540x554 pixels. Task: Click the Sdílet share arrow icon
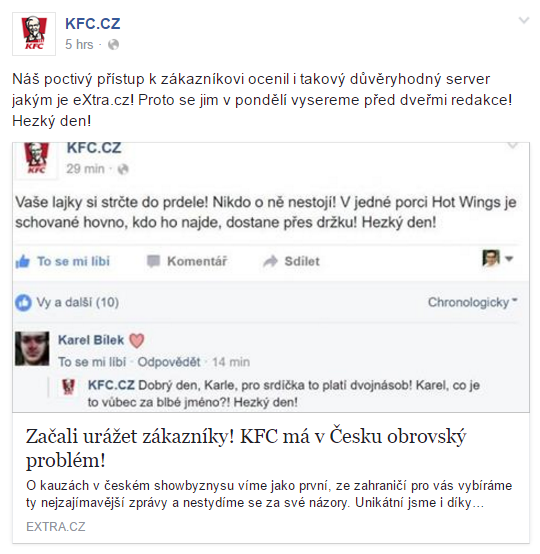pos(271,261)
